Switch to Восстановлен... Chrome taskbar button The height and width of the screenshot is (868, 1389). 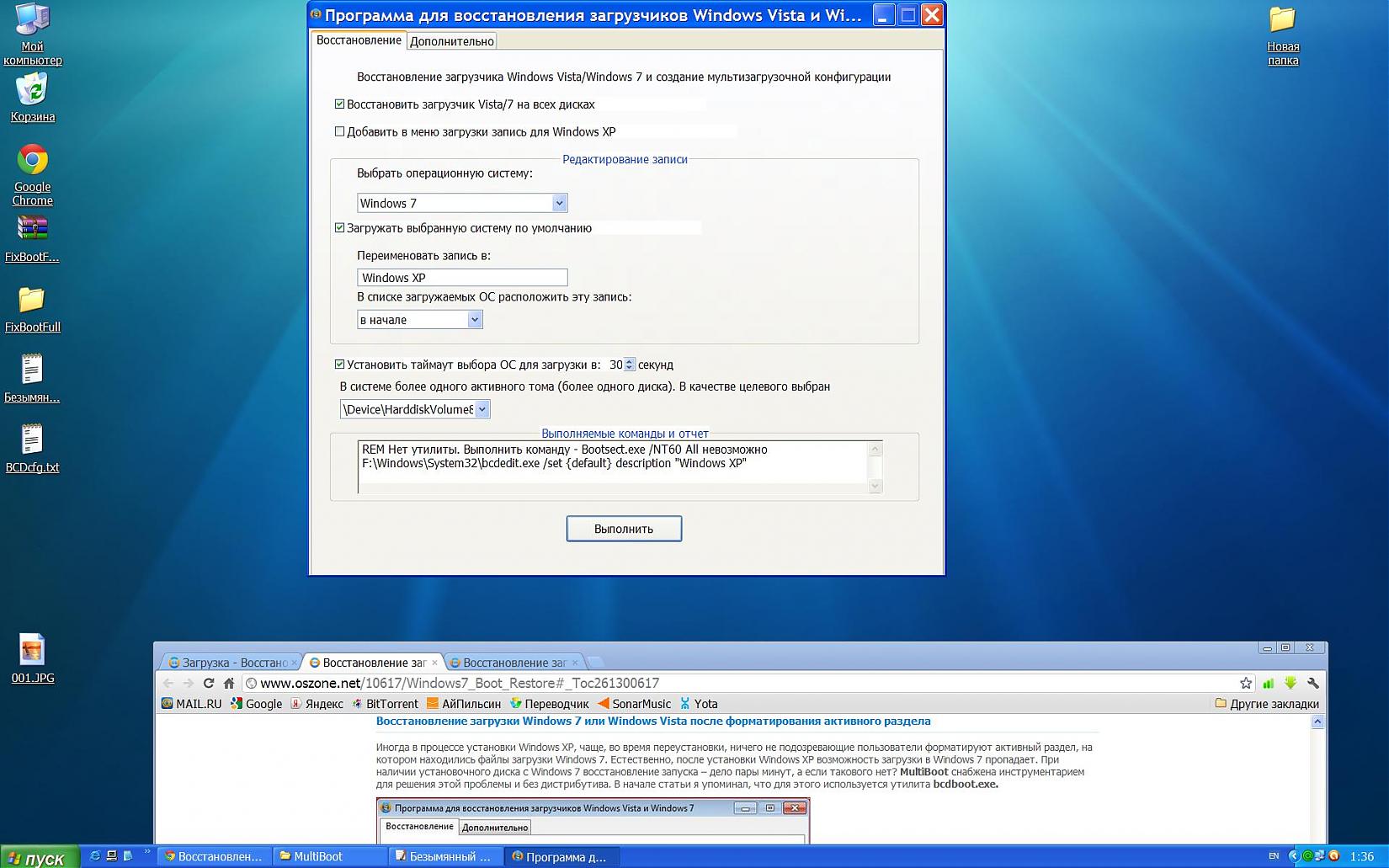pyautogui.click(x=215, y=856)
